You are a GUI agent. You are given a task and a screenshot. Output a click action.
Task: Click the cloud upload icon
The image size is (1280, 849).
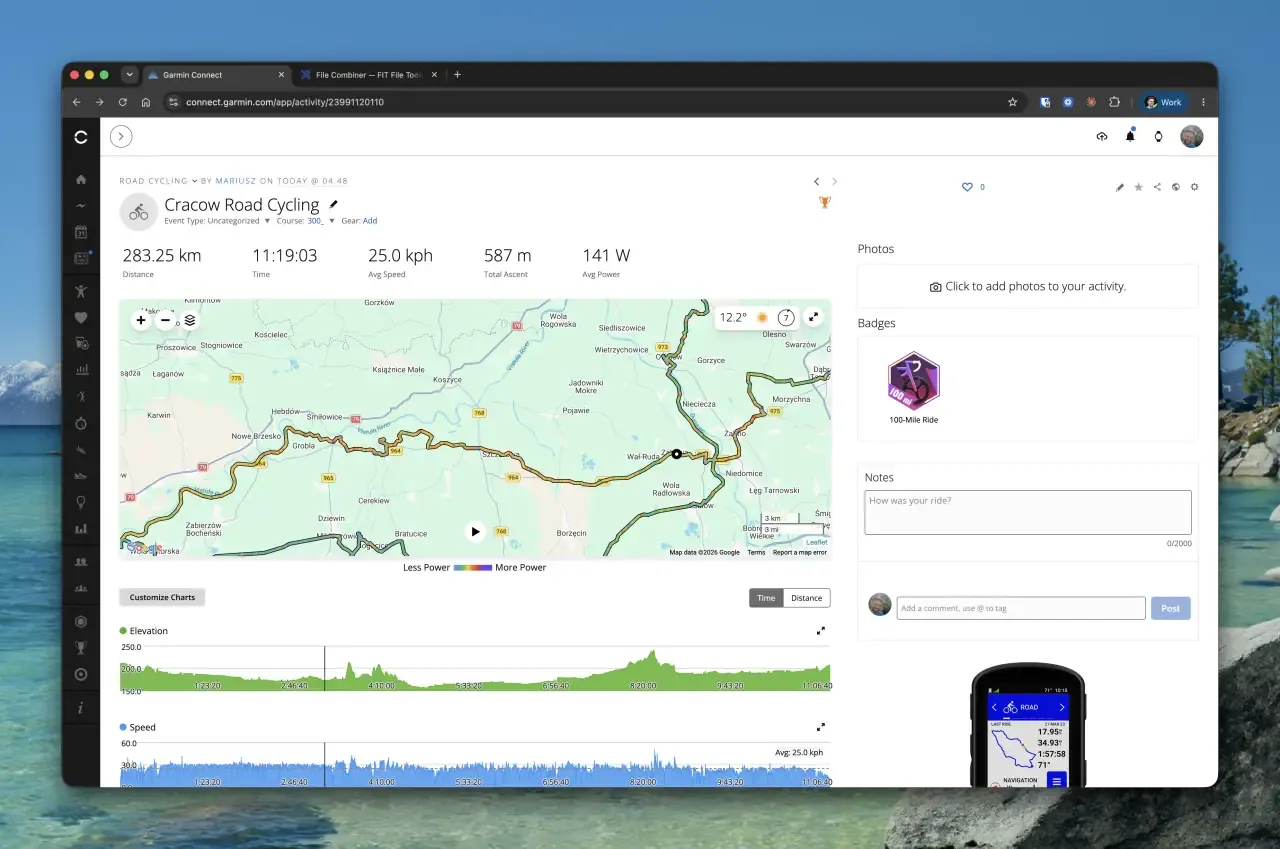(1102, 137)
